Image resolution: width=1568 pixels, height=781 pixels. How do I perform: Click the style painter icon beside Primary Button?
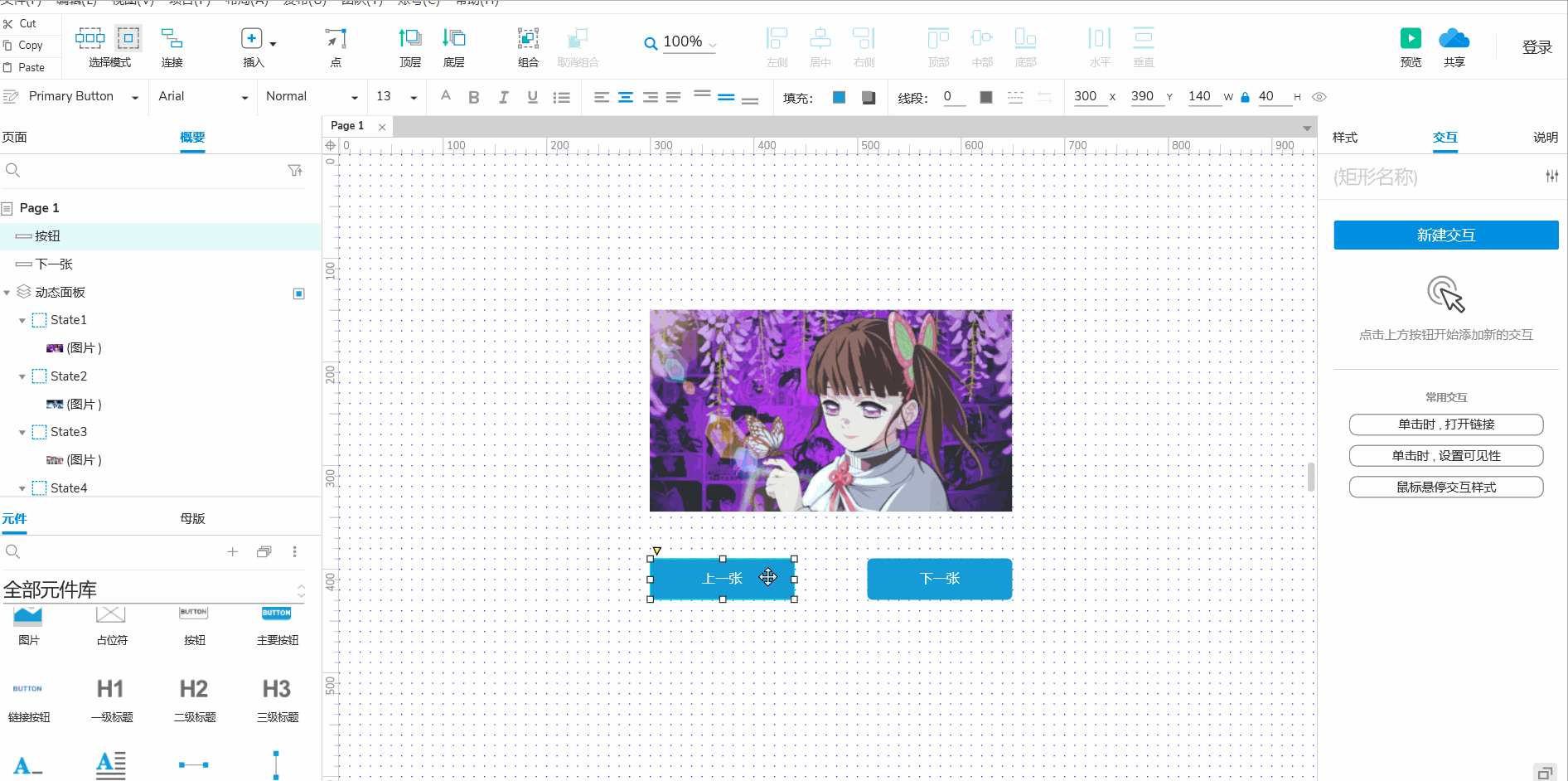click(11, 97)
